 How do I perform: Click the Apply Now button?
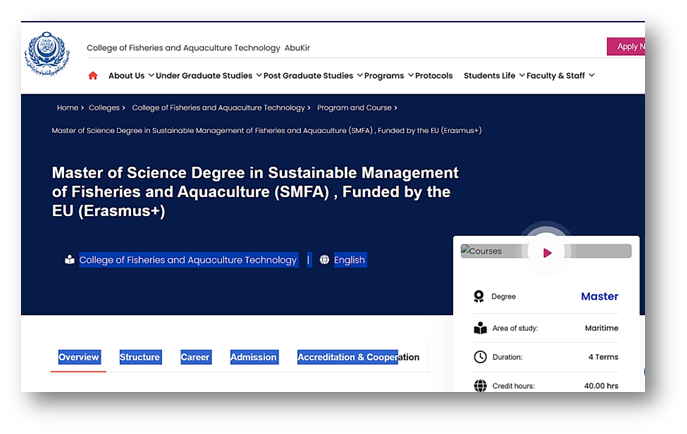[627, 46]
